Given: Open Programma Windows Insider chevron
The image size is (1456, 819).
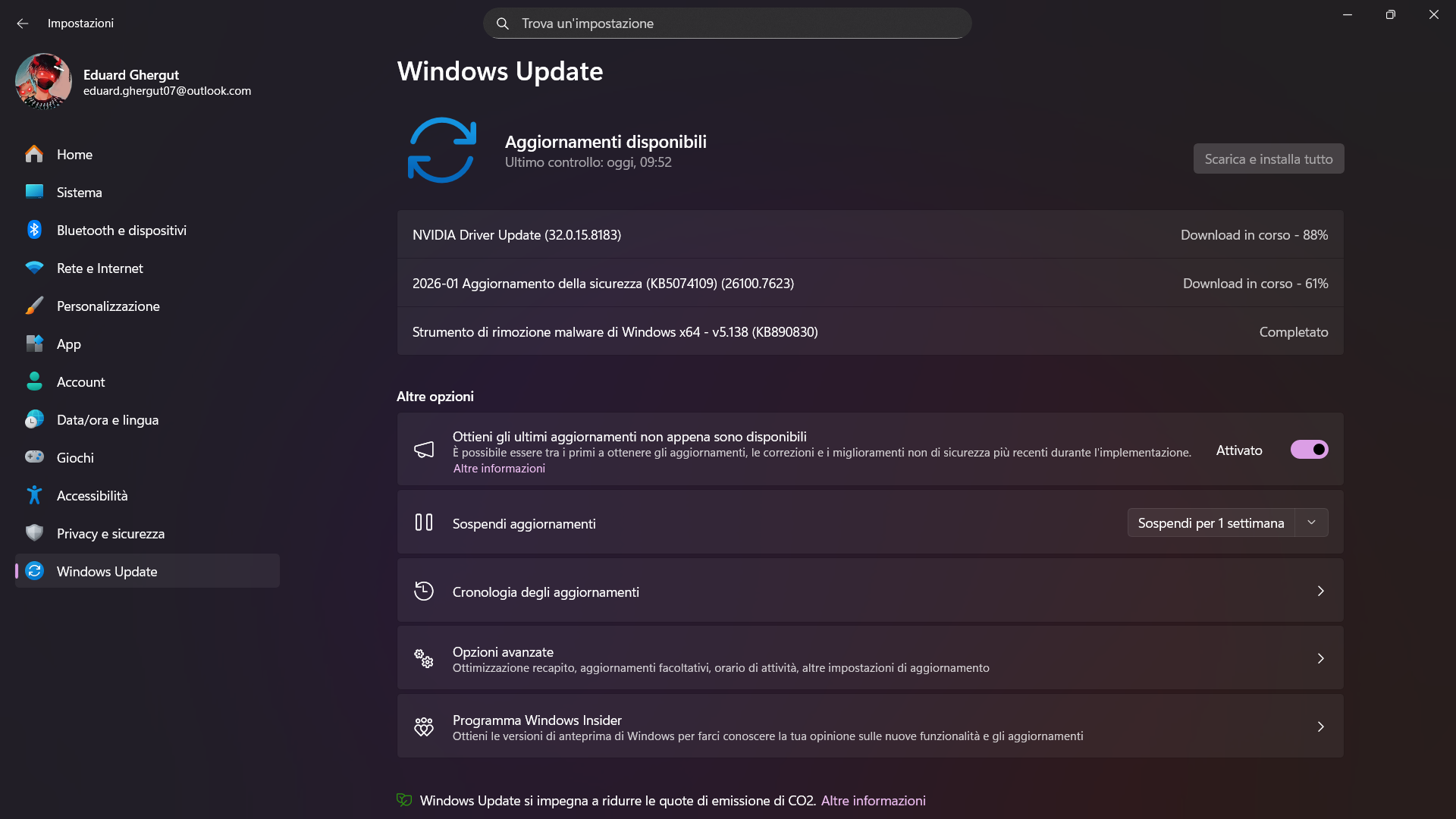Looking at the screenshot, I should 1320,726.
